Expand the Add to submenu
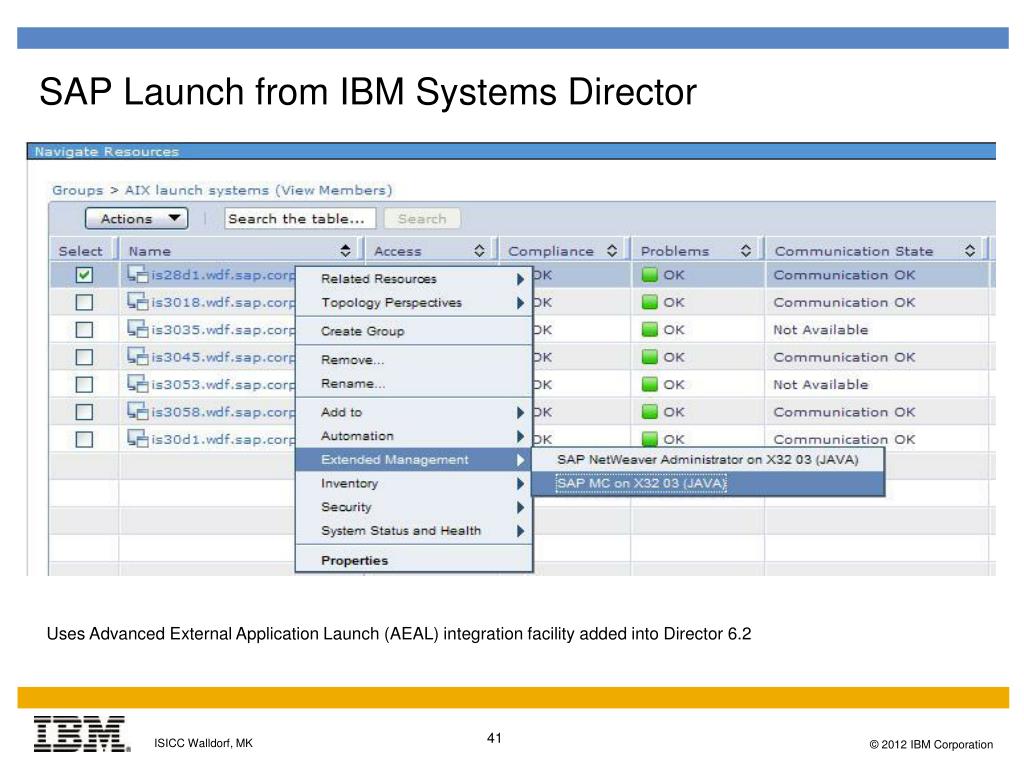Viewport: 1024px width, 768px height. coord(414,412)
